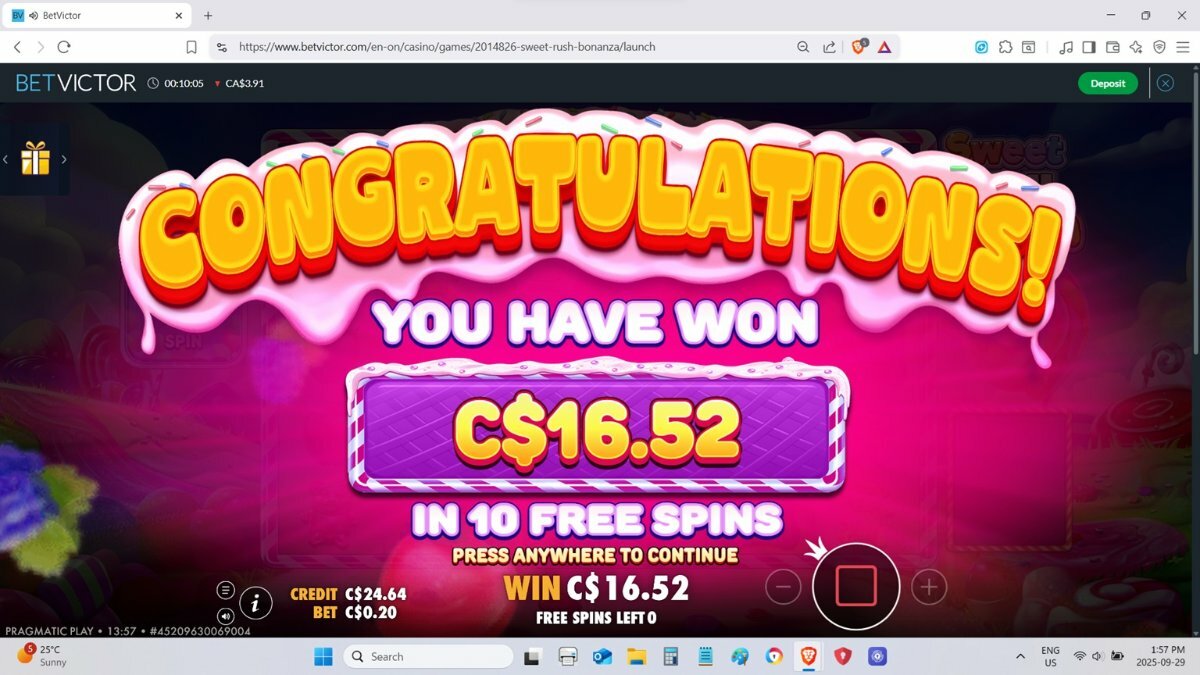Expand the right arrow beside gift icon
This screenshot has height=675, width=1200.
[64, 159]
